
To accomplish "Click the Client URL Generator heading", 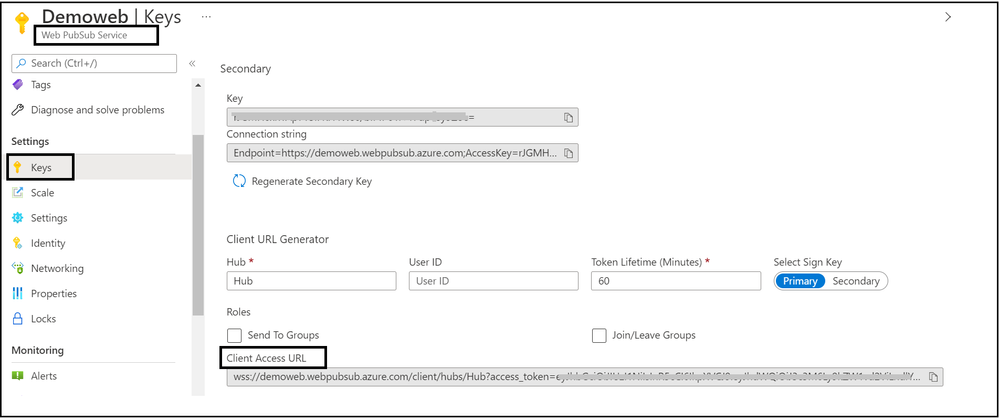I will pyautogui.click(x=278, y=240).
